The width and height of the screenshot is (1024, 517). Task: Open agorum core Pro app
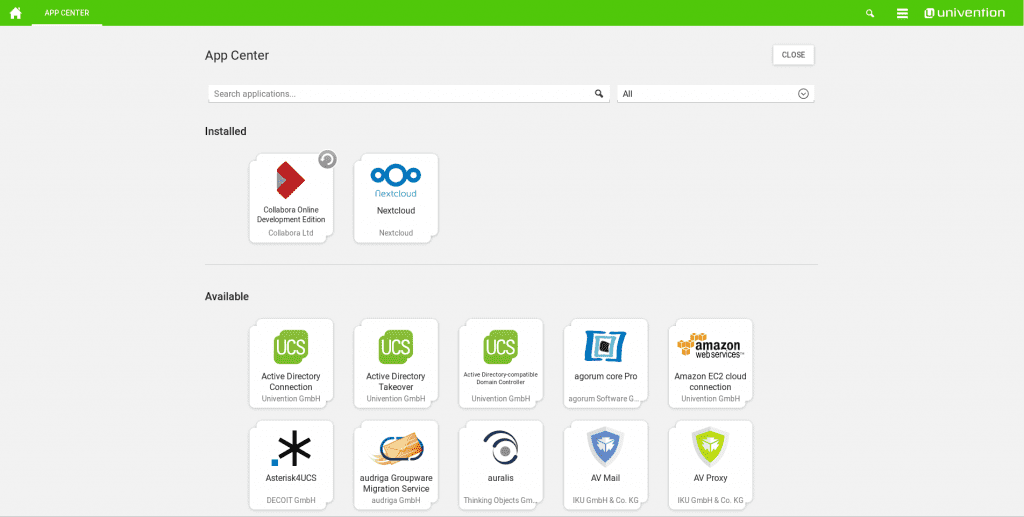pos(605,364)
